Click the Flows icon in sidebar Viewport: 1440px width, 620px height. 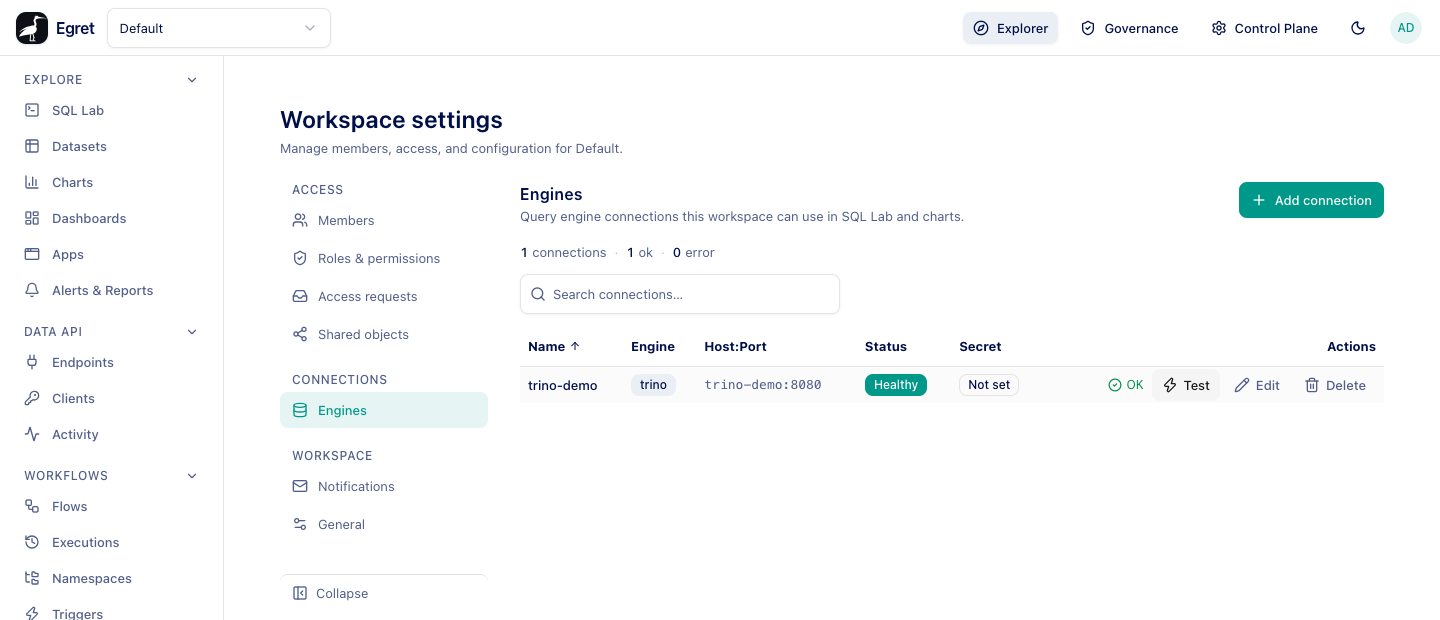(x=32, y=506)
